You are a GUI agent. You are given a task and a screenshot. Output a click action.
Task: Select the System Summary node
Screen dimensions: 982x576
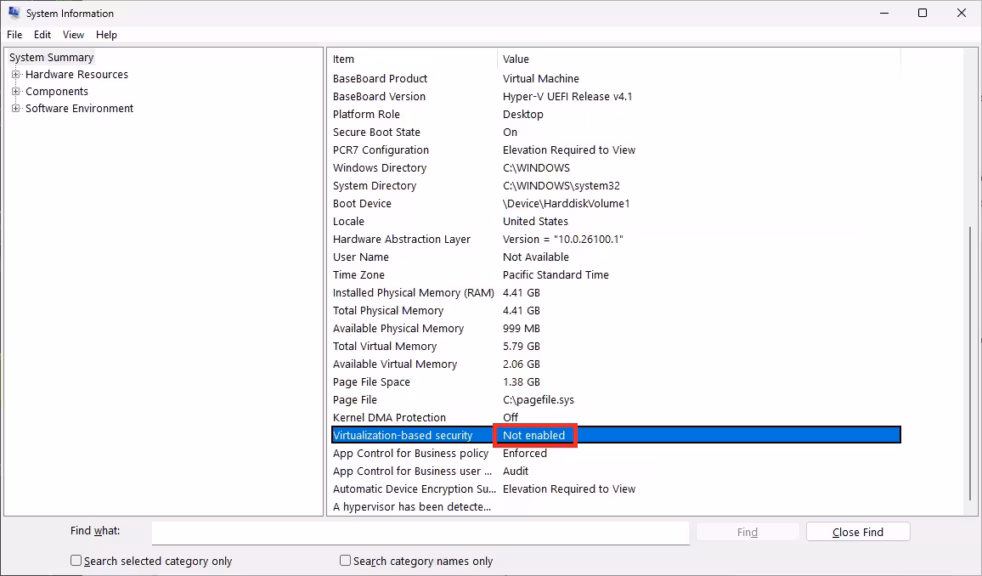click(x=51, y=57)
